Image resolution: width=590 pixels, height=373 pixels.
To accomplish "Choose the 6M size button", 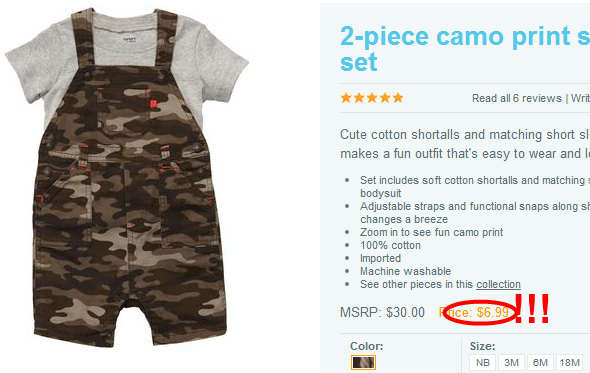I will 540,362.
